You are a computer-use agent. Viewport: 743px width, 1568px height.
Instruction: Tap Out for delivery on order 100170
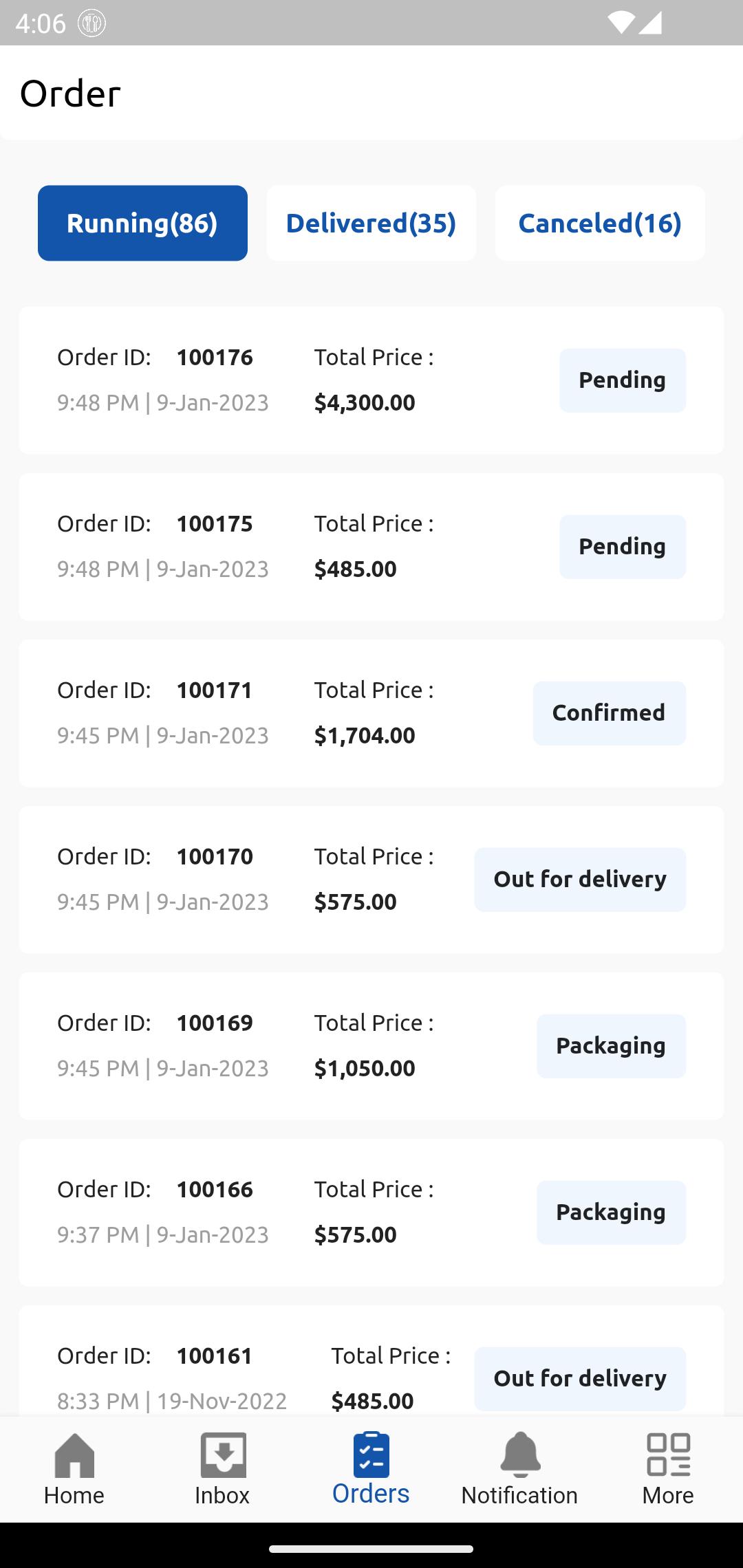pyautogui.click(x=580, y=880)
